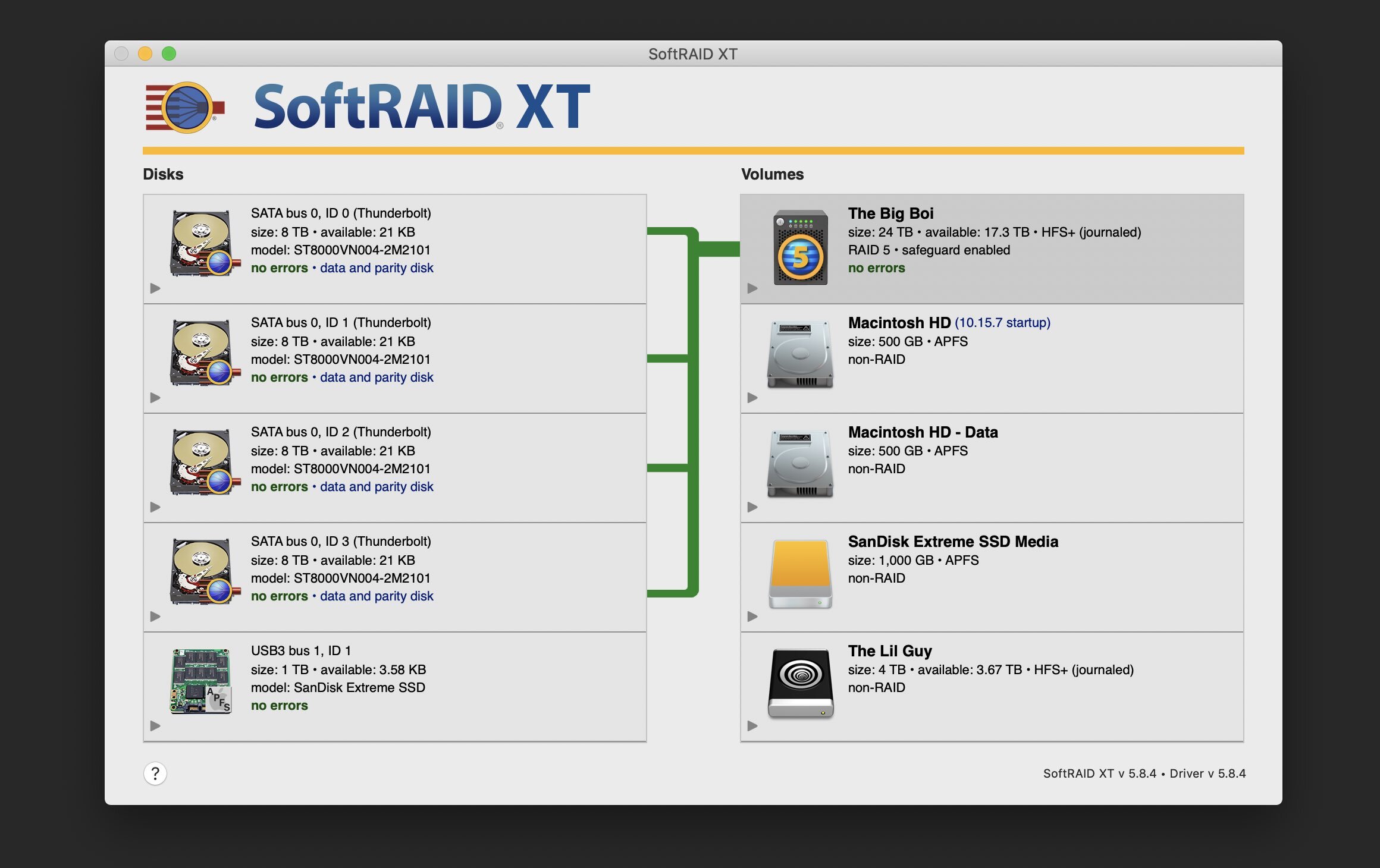This screenshot has width=1380, height=868.
Task: Click 'data and parity disk' label on ID 0 disk
Action: pyautogui.click(x=377, y=268)
